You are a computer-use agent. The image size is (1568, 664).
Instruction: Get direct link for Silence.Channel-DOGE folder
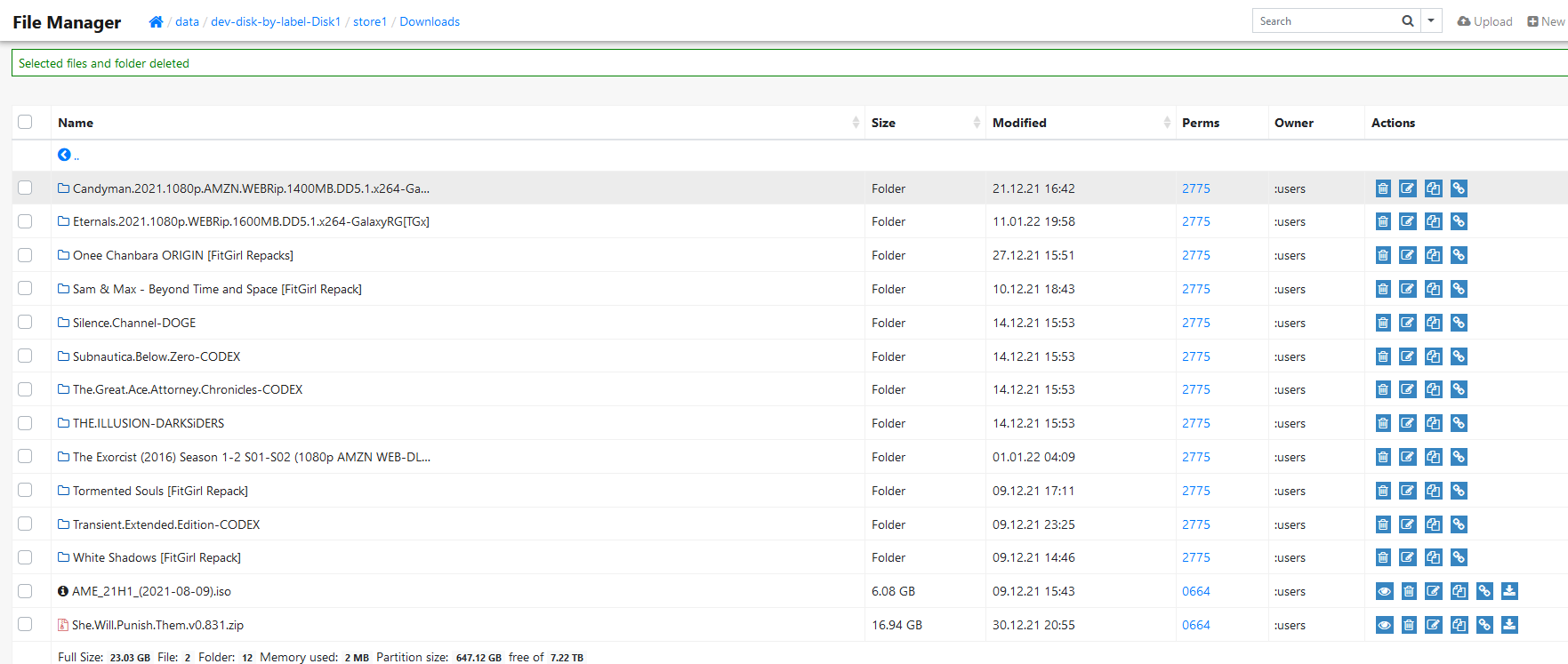(1459, 323)
